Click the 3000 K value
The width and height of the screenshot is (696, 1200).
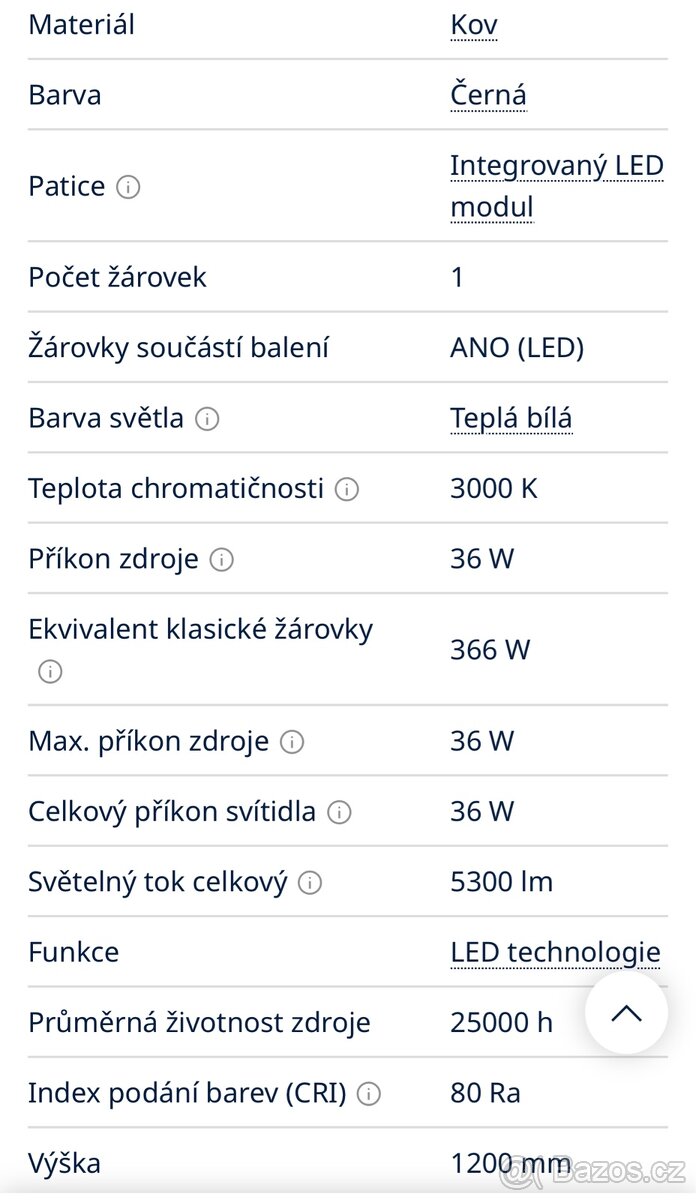point(494,489)
